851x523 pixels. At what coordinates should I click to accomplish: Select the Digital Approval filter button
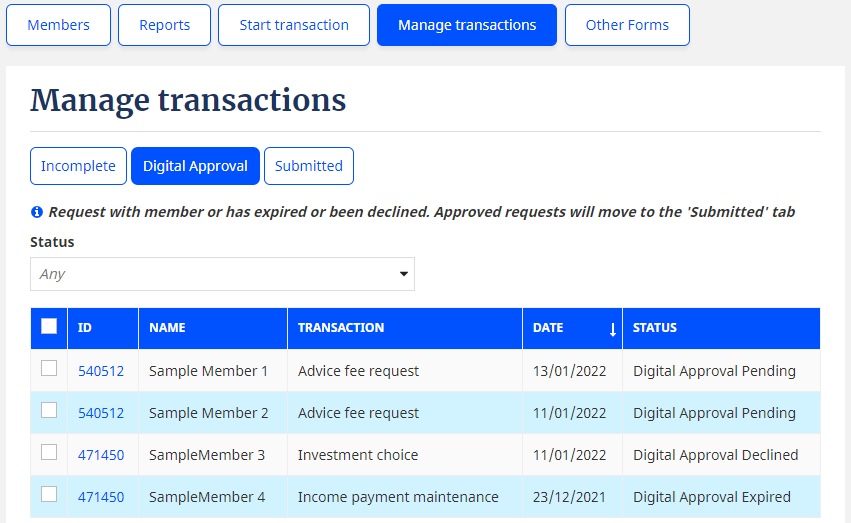(195, 166)
